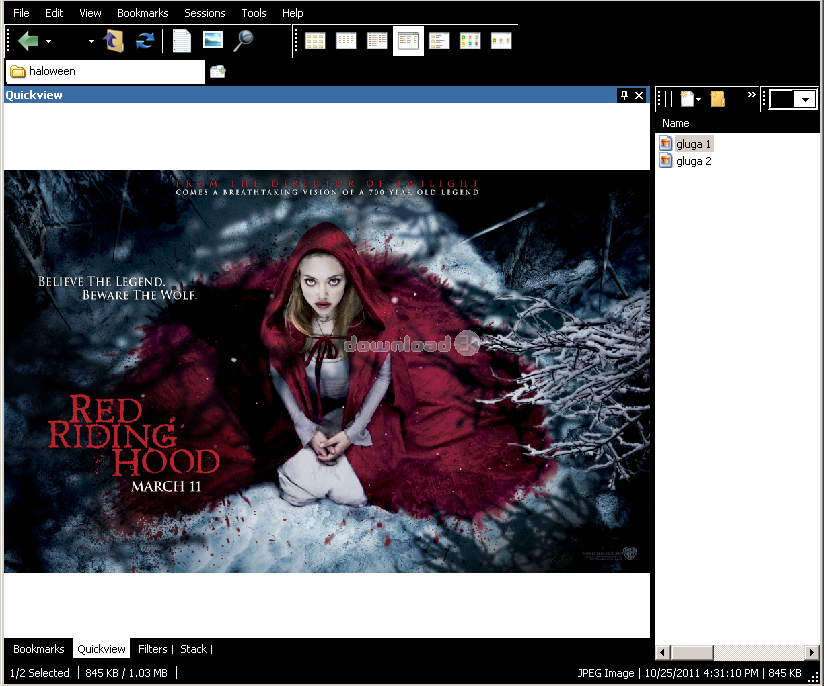Open the magnifier search tool
Screen dimensions: 824x686
tap(243, 40)
